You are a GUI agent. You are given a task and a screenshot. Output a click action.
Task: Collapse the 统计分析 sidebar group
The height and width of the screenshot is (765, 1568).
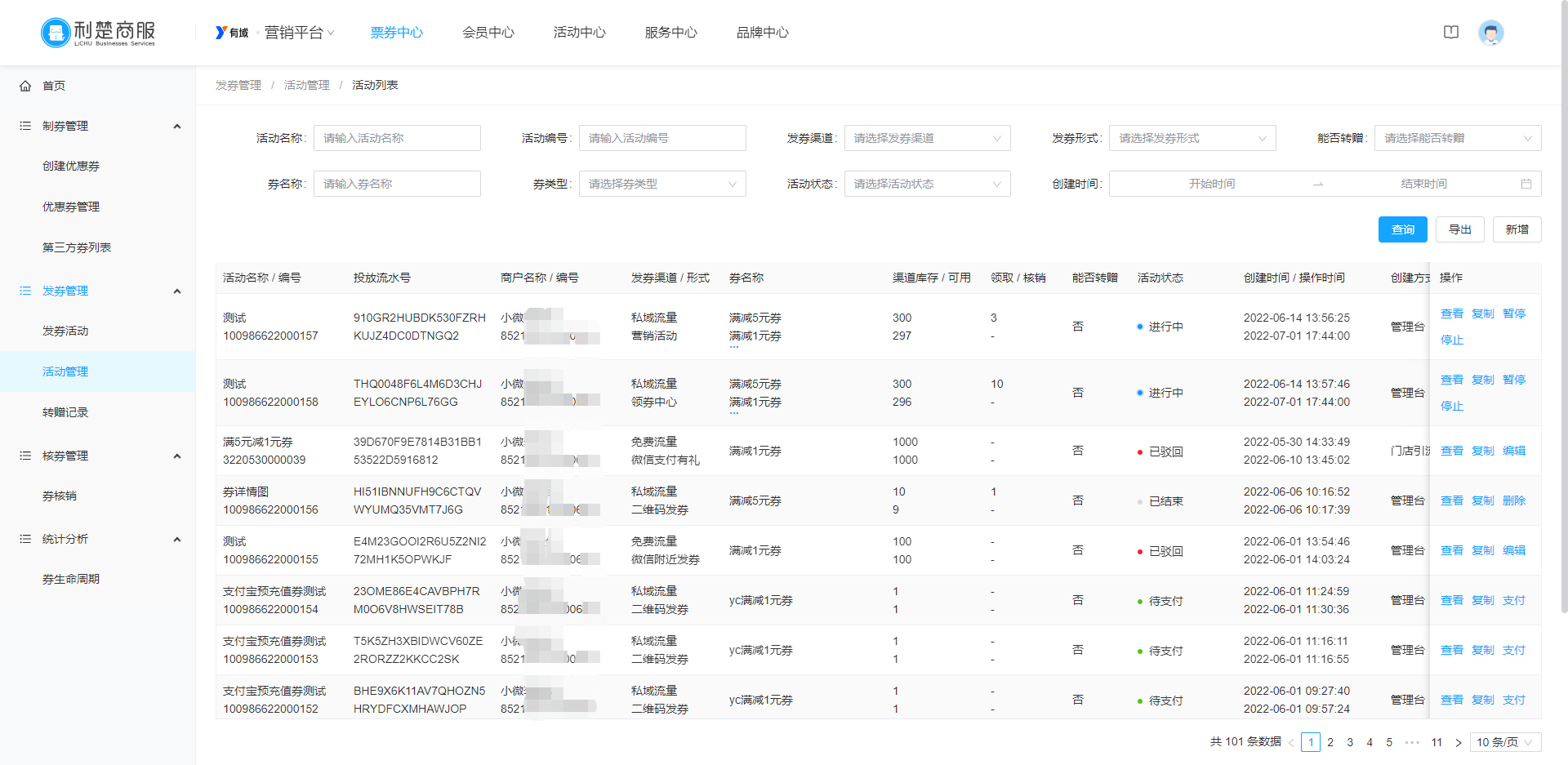pyautogui.click(x=177, y=539)
